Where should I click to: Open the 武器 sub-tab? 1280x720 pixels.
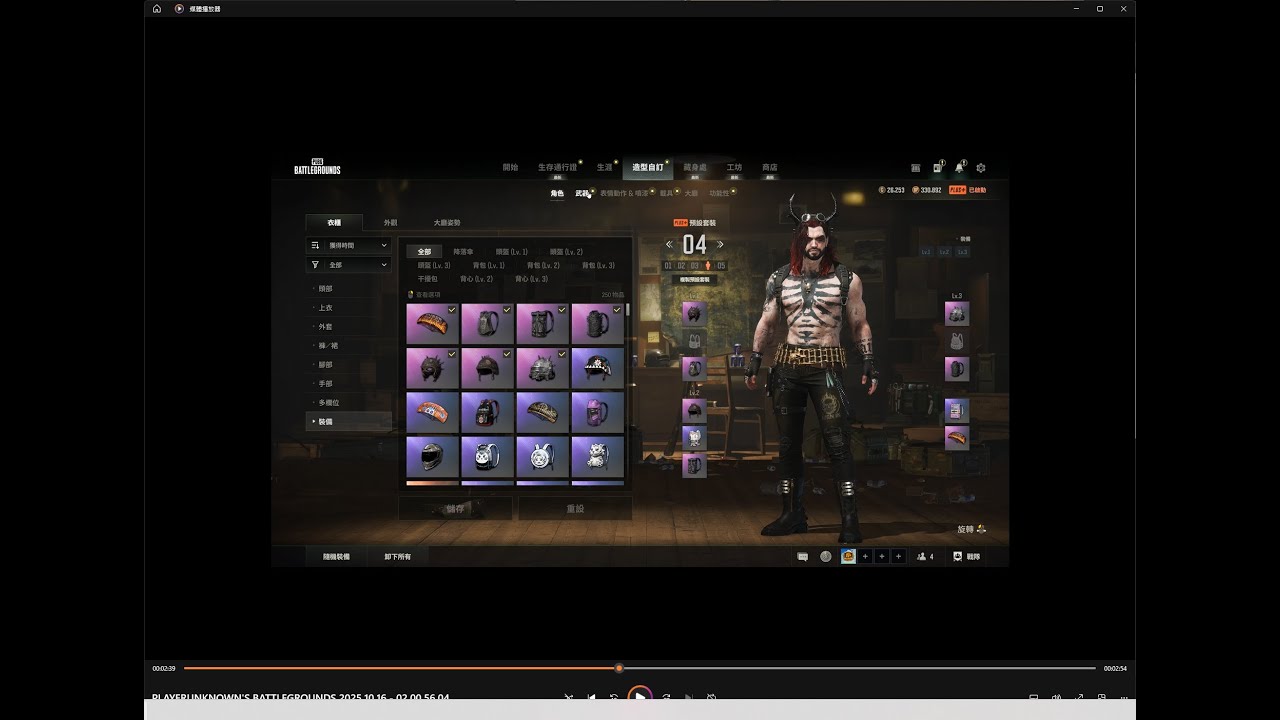tap(582, 193)
